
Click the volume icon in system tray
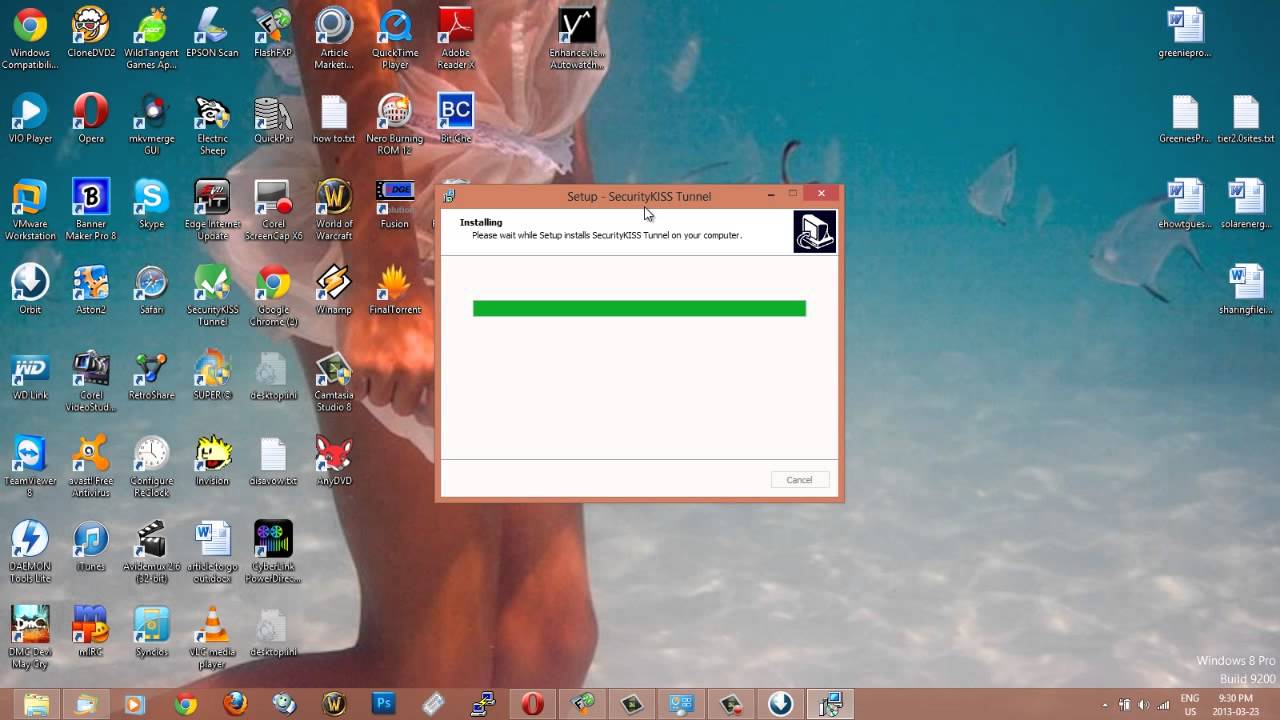click(1144, 705)
